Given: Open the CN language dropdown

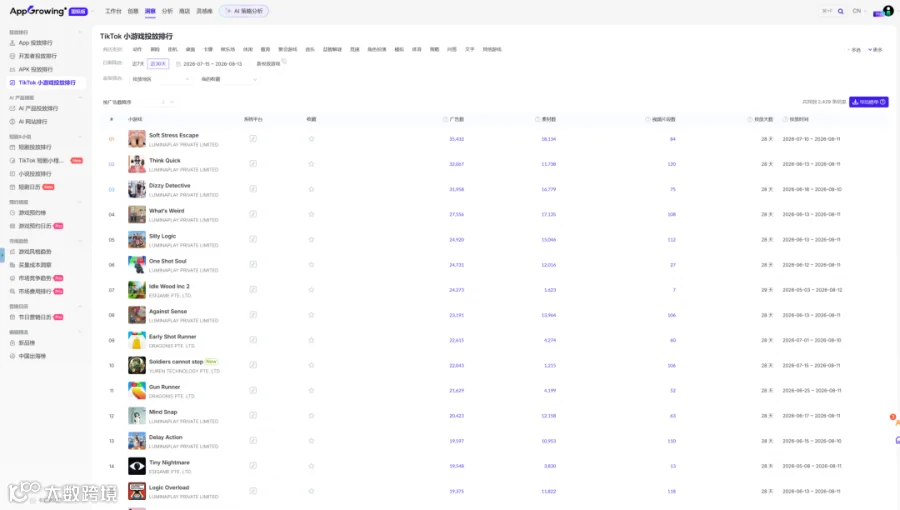Looking at the screenshot, I should click(x=858, y=11).
